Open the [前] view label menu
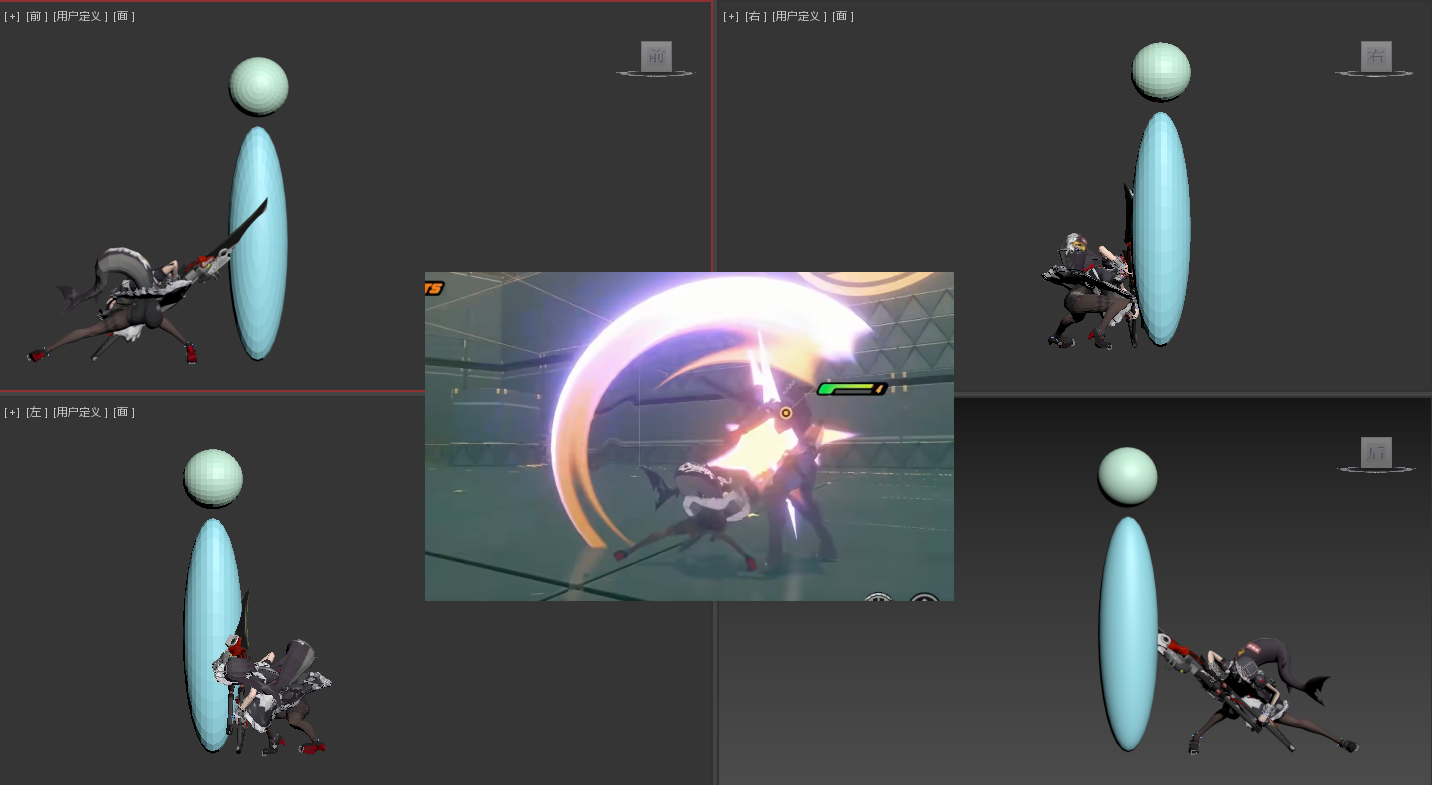The width and height of the screenshot is (1432, 785). (37, 16)
